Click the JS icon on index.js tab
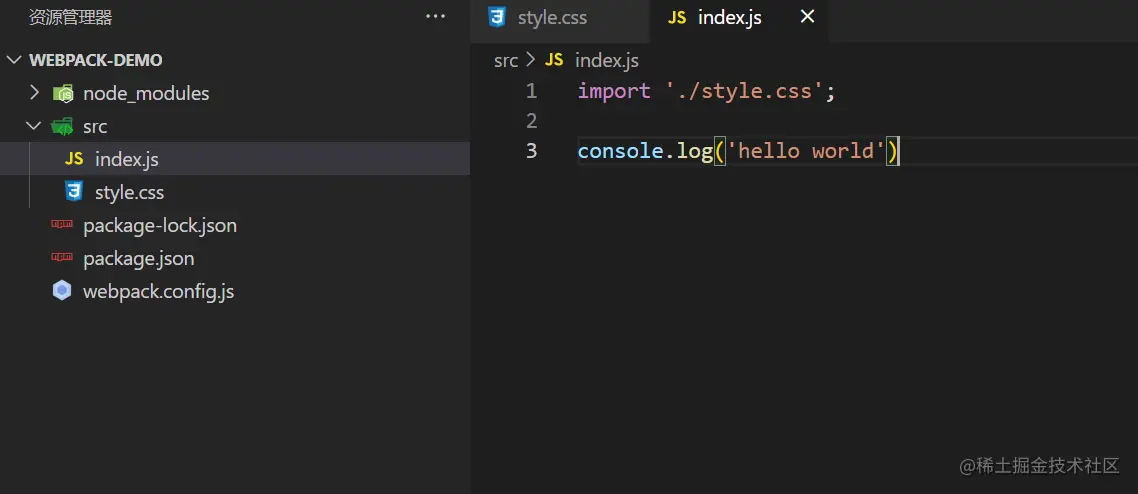Viewport: 1138px width, 494px height. (x=677, y=17)
